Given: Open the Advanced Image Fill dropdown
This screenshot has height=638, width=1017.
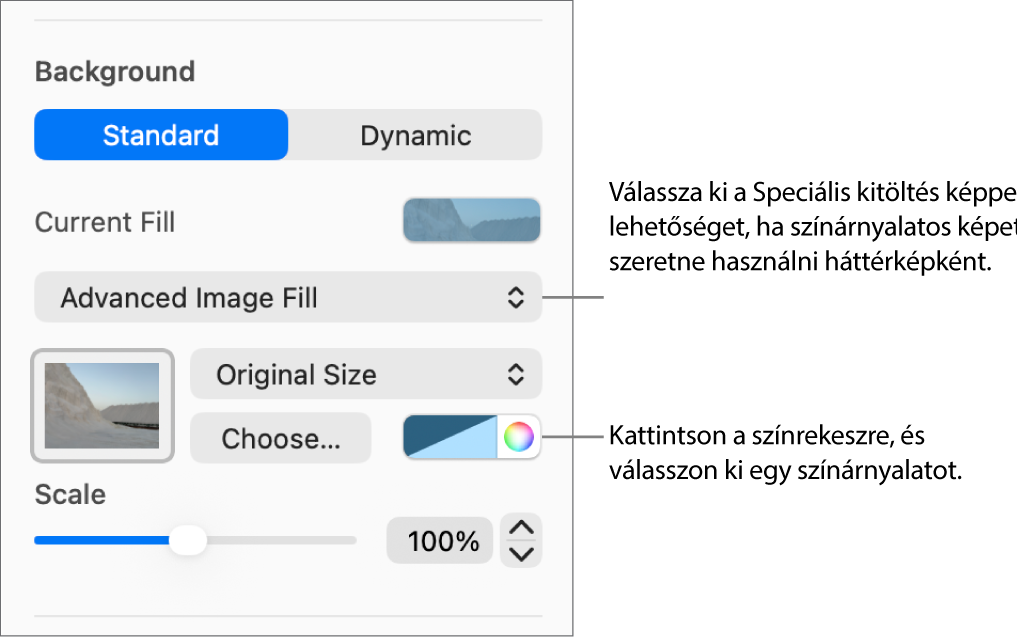Looking at the screenshot, I should coord(288,297).
